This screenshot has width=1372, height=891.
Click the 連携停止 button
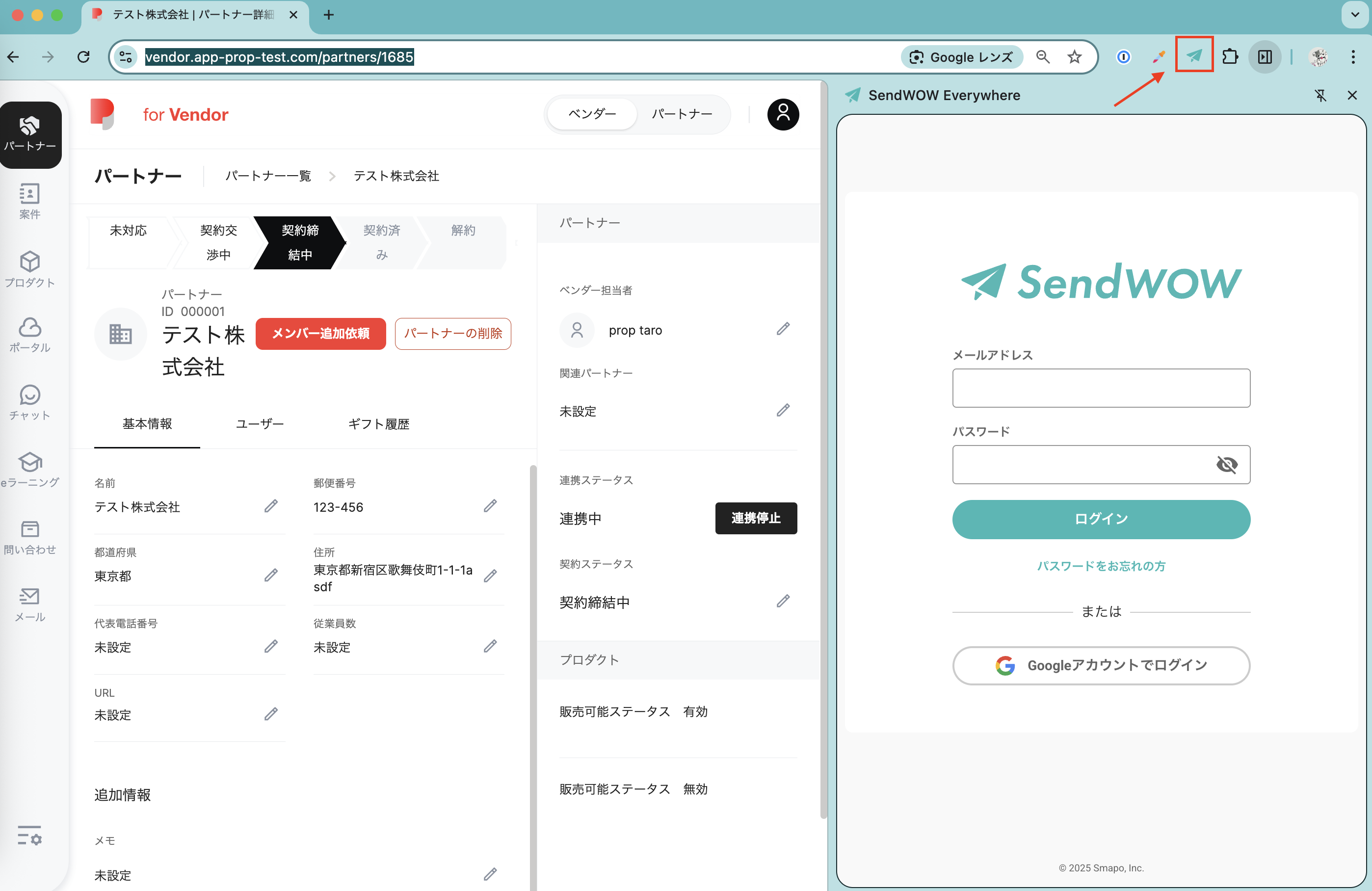(756, 518)
